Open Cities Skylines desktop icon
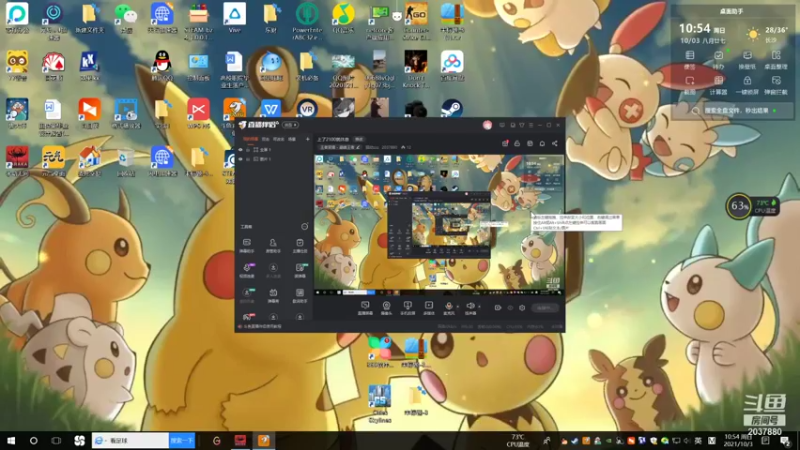Viewport: 800px width, 450px height. coord(380,404)
